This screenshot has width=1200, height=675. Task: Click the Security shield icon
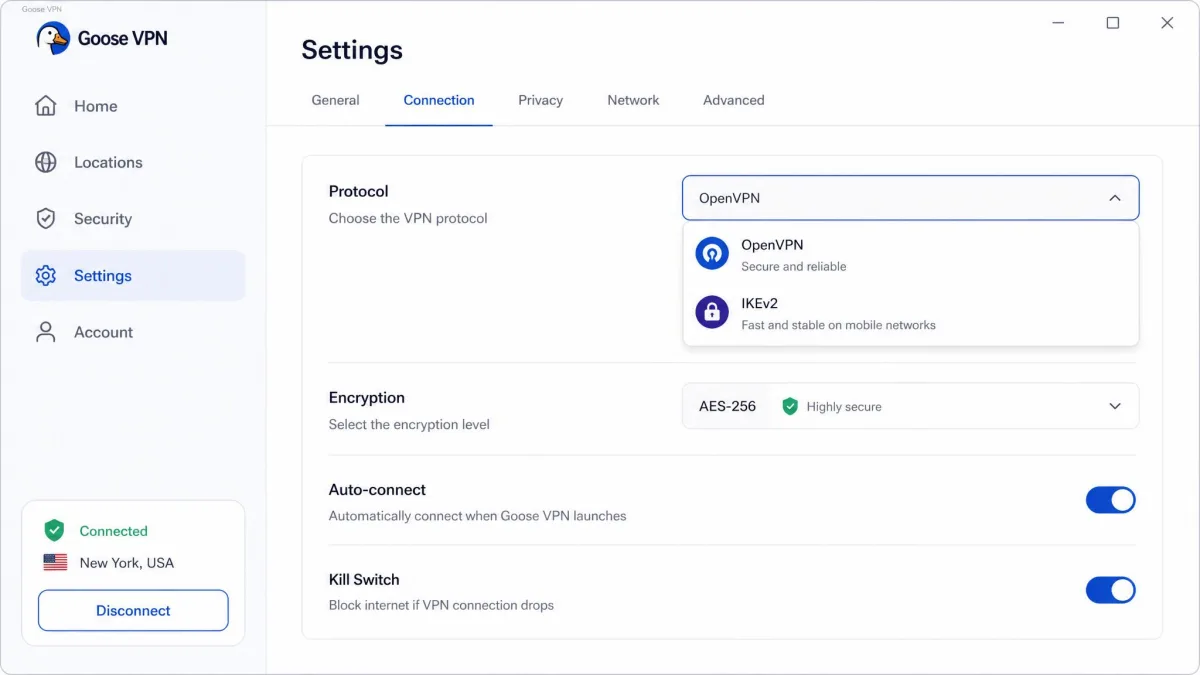click(46, 219)
